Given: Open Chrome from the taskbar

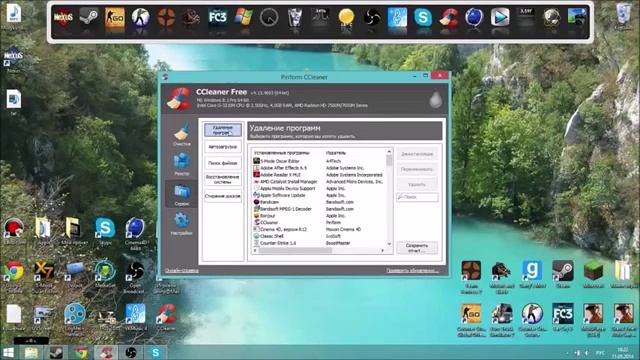Looking at the screenshot, I should coord(81,353).
